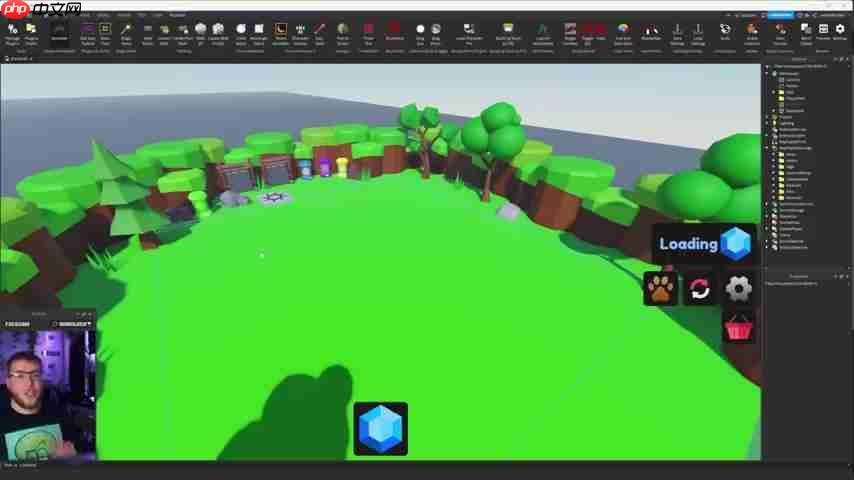Click the red circular arrows game icon

(x=699, y=289)
